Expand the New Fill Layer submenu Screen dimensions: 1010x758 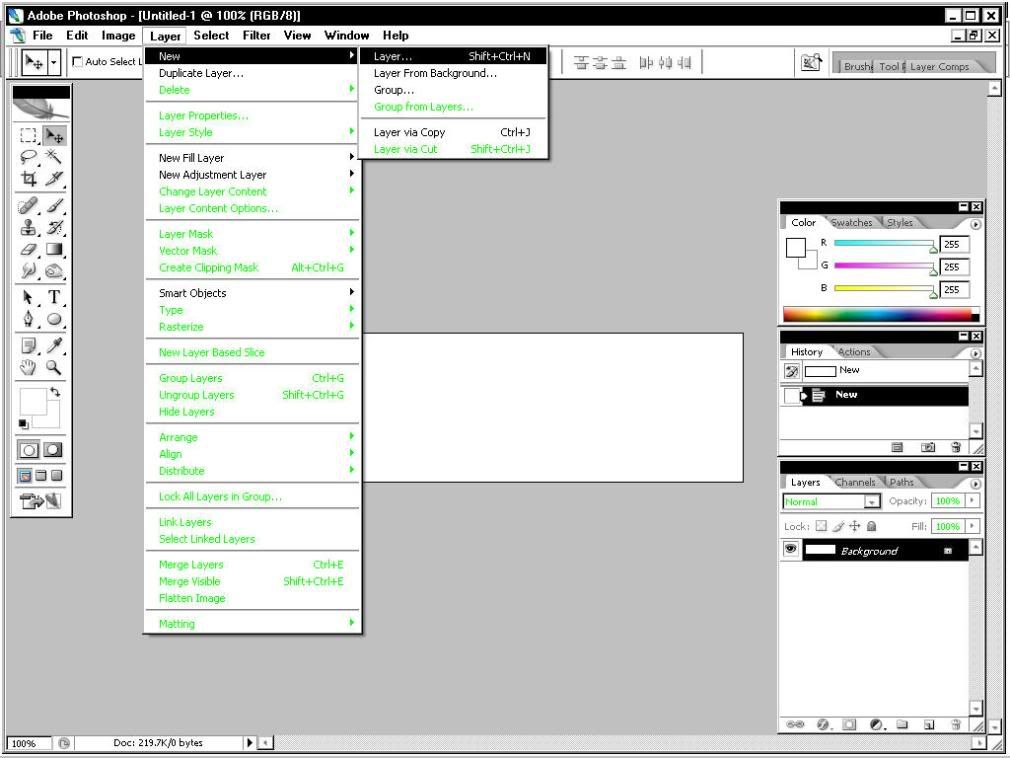[252, 158]
